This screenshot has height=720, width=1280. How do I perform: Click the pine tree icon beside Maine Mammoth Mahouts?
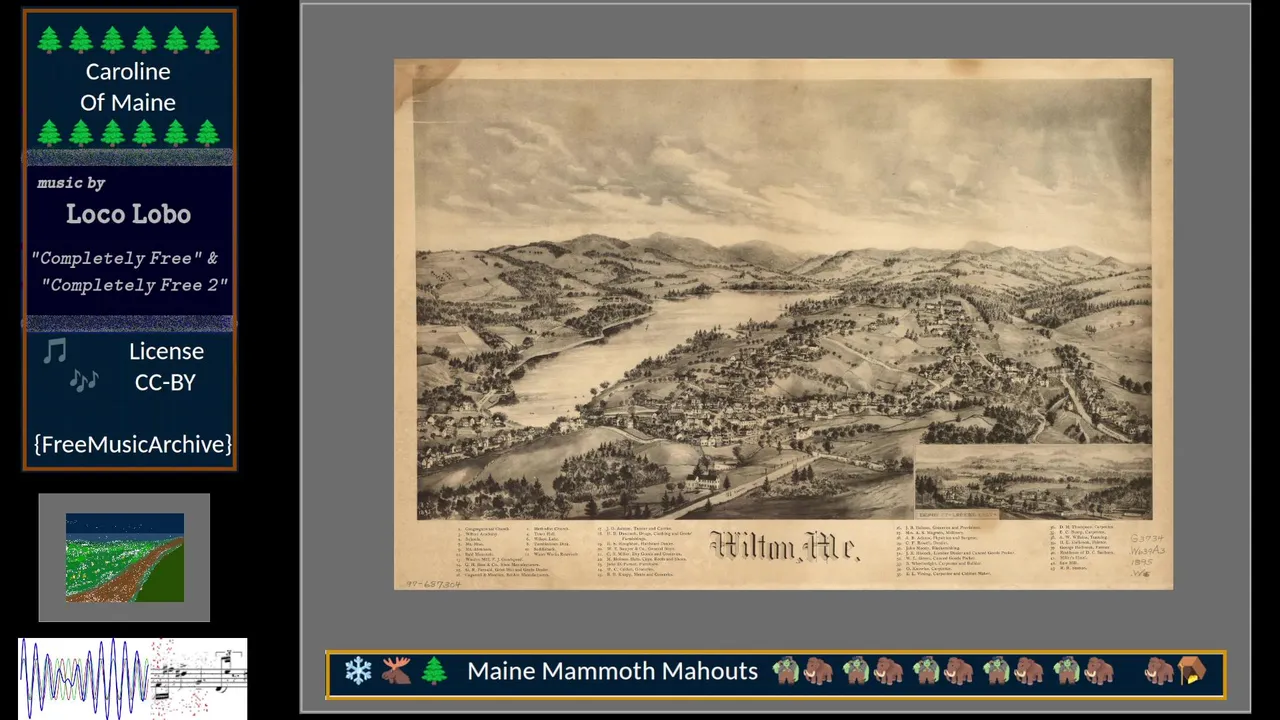pos(434,671)
